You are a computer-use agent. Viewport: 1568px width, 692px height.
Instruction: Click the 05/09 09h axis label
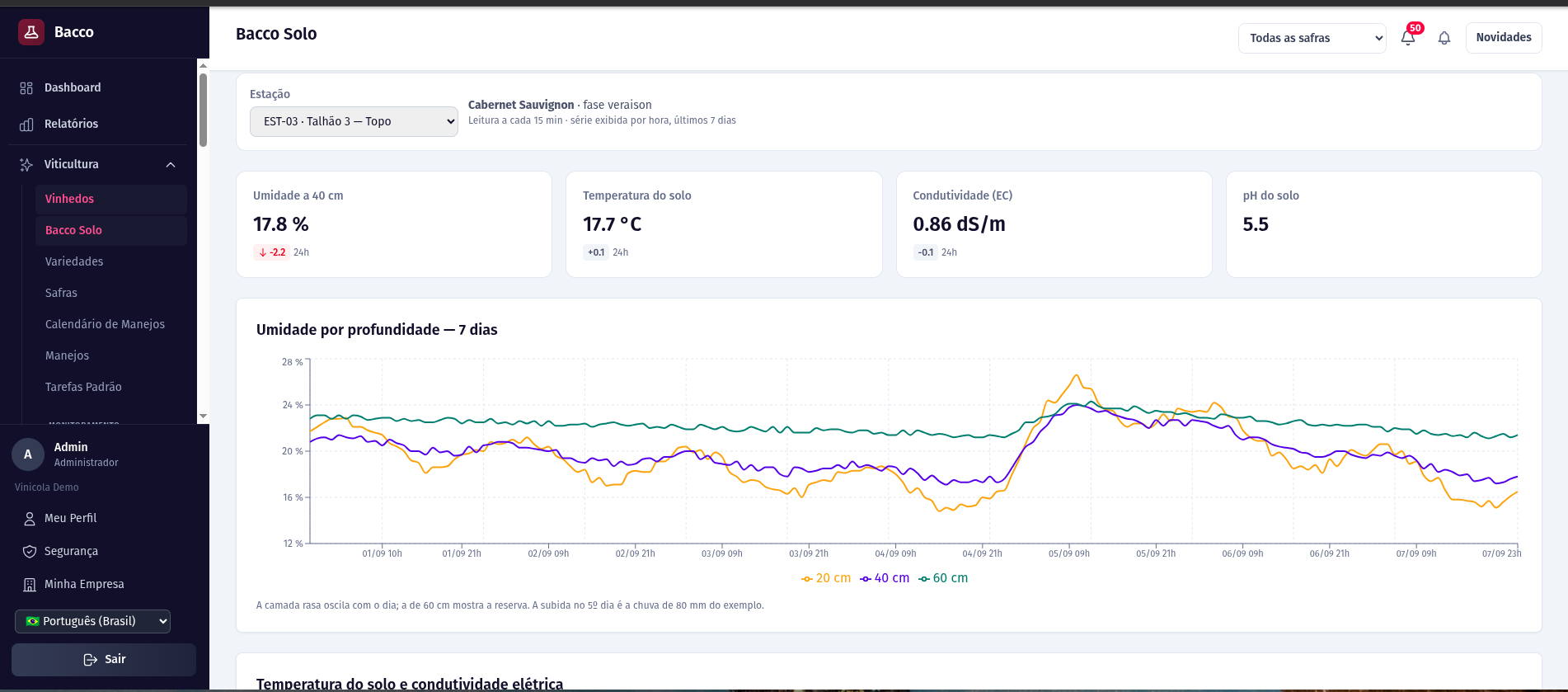pos(1069,553)
